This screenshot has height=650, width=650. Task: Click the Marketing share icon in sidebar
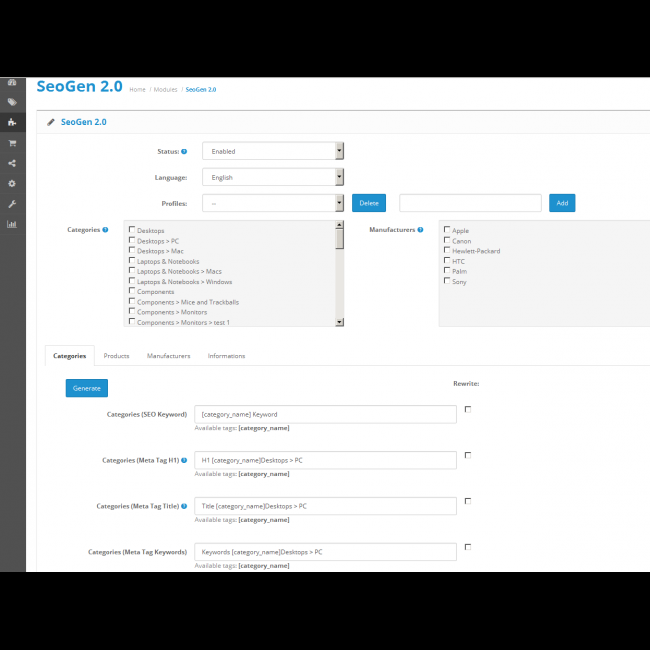point(12,163)
